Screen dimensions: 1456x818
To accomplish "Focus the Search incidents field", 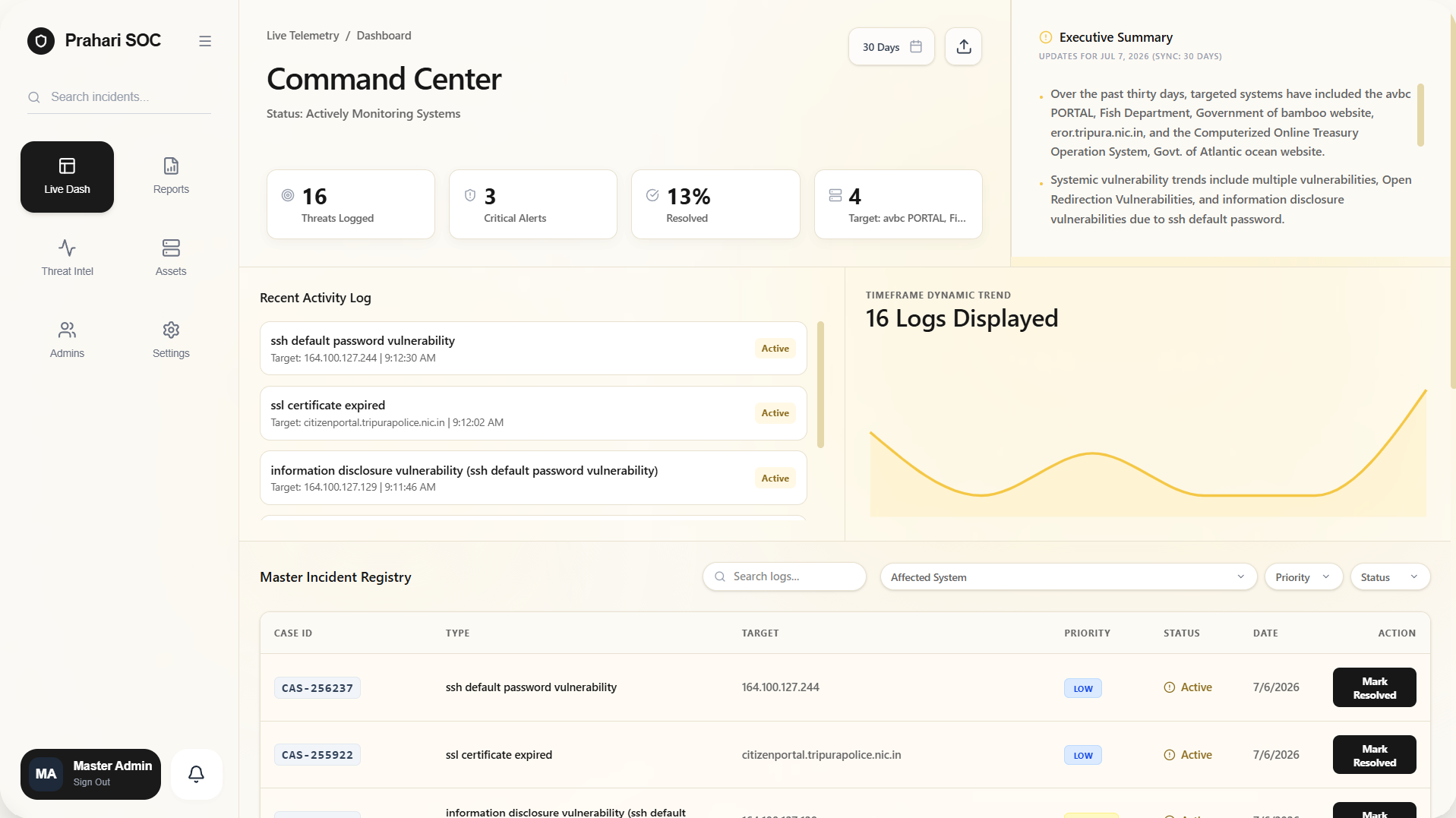I will point(119,97).
